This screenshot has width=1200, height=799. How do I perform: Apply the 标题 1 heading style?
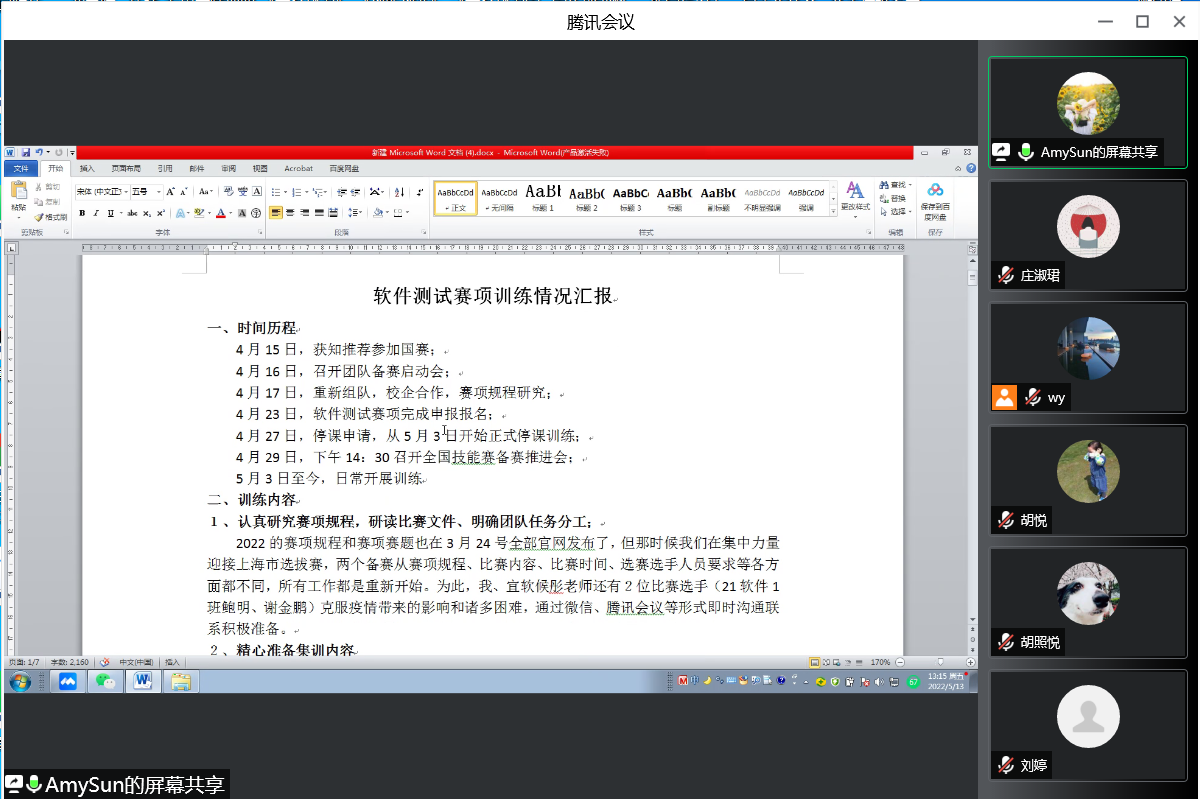click(x=543, y=196)
